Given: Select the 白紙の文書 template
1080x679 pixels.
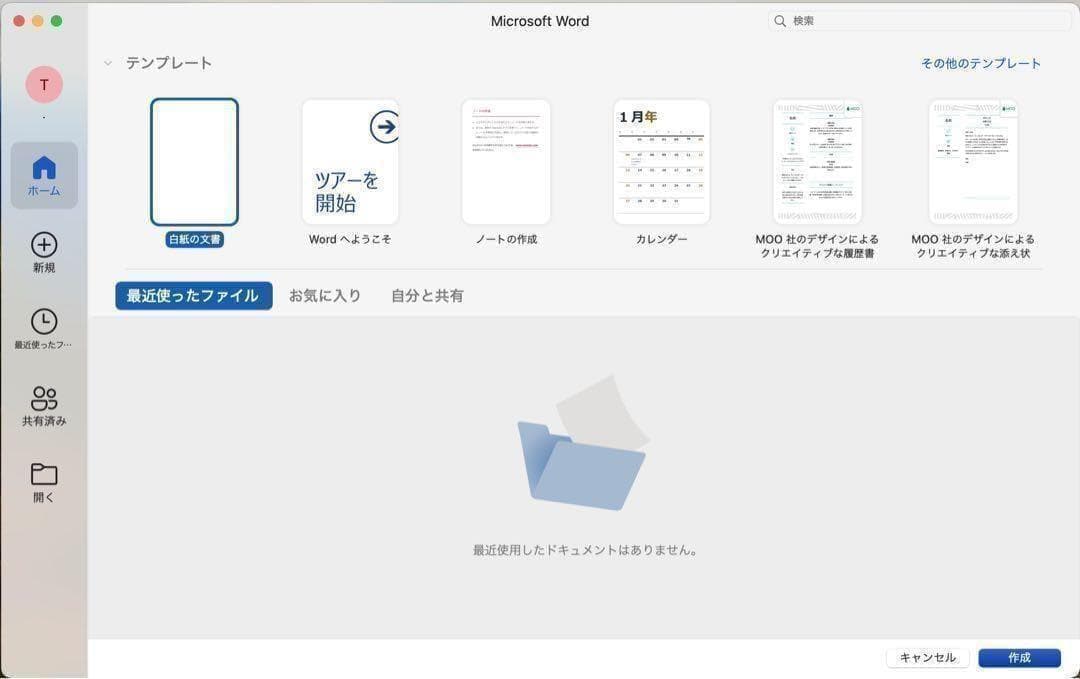Looking at the screenshot, I should point(194,161).
